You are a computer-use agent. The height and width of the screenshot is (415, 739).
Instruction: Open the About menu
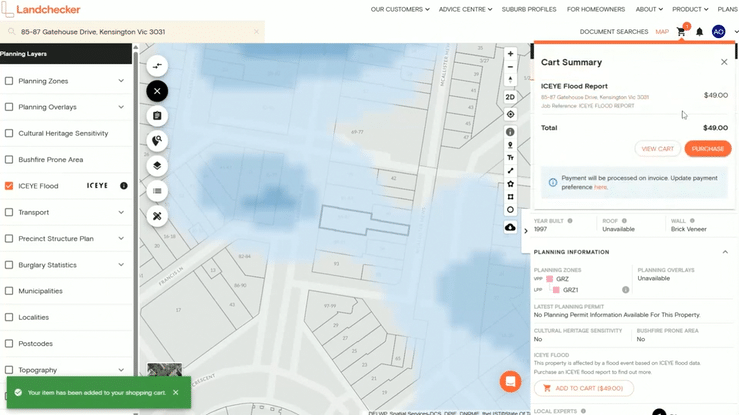coord(649,9)
